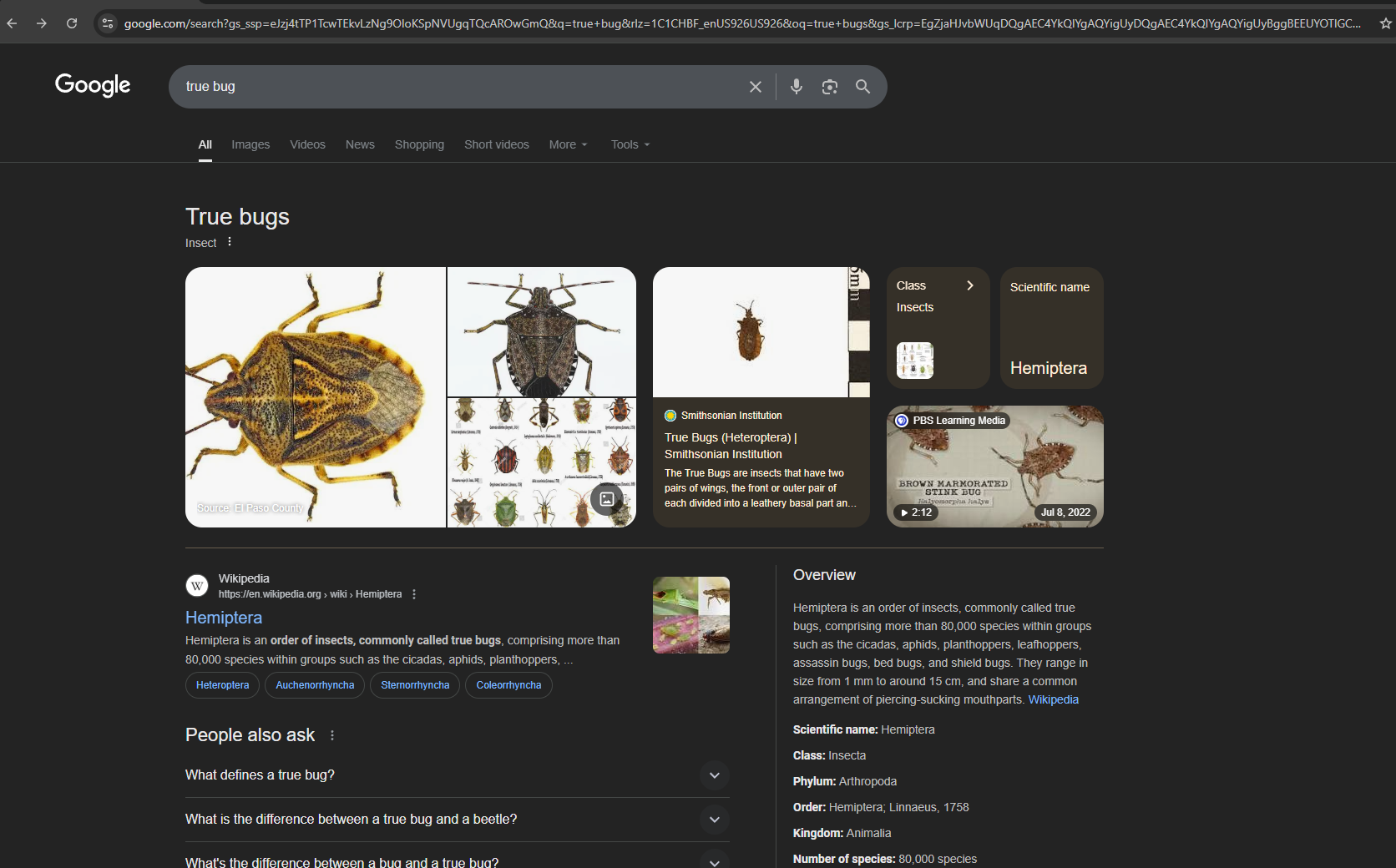The width and height of the screenshot is (1396, 868).
Task: Open the three-dot menu beside Wikipedia URL
Action: click(414, 594)
